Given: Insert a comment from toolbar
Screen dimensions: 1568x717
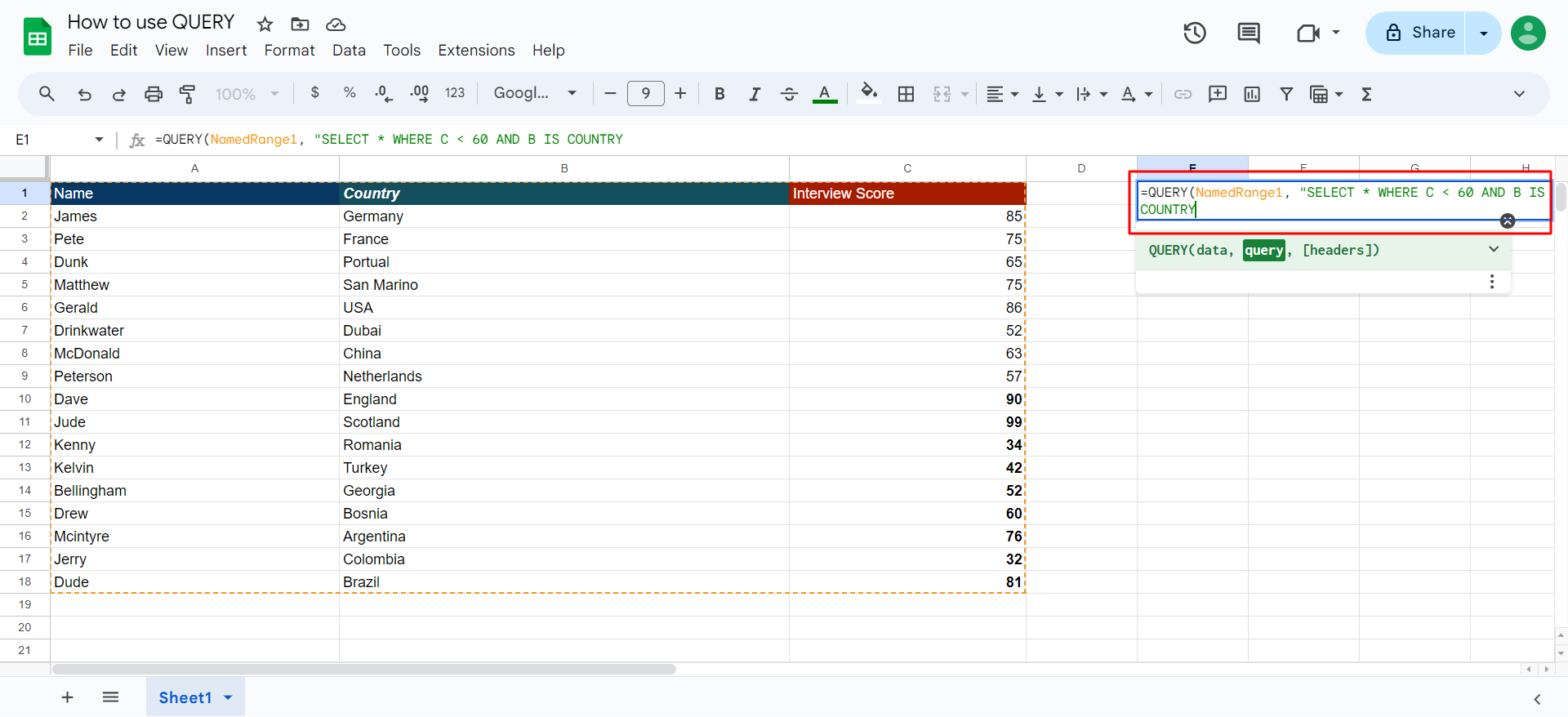Looking at the screenshot, I should (x=1218, y=94).
